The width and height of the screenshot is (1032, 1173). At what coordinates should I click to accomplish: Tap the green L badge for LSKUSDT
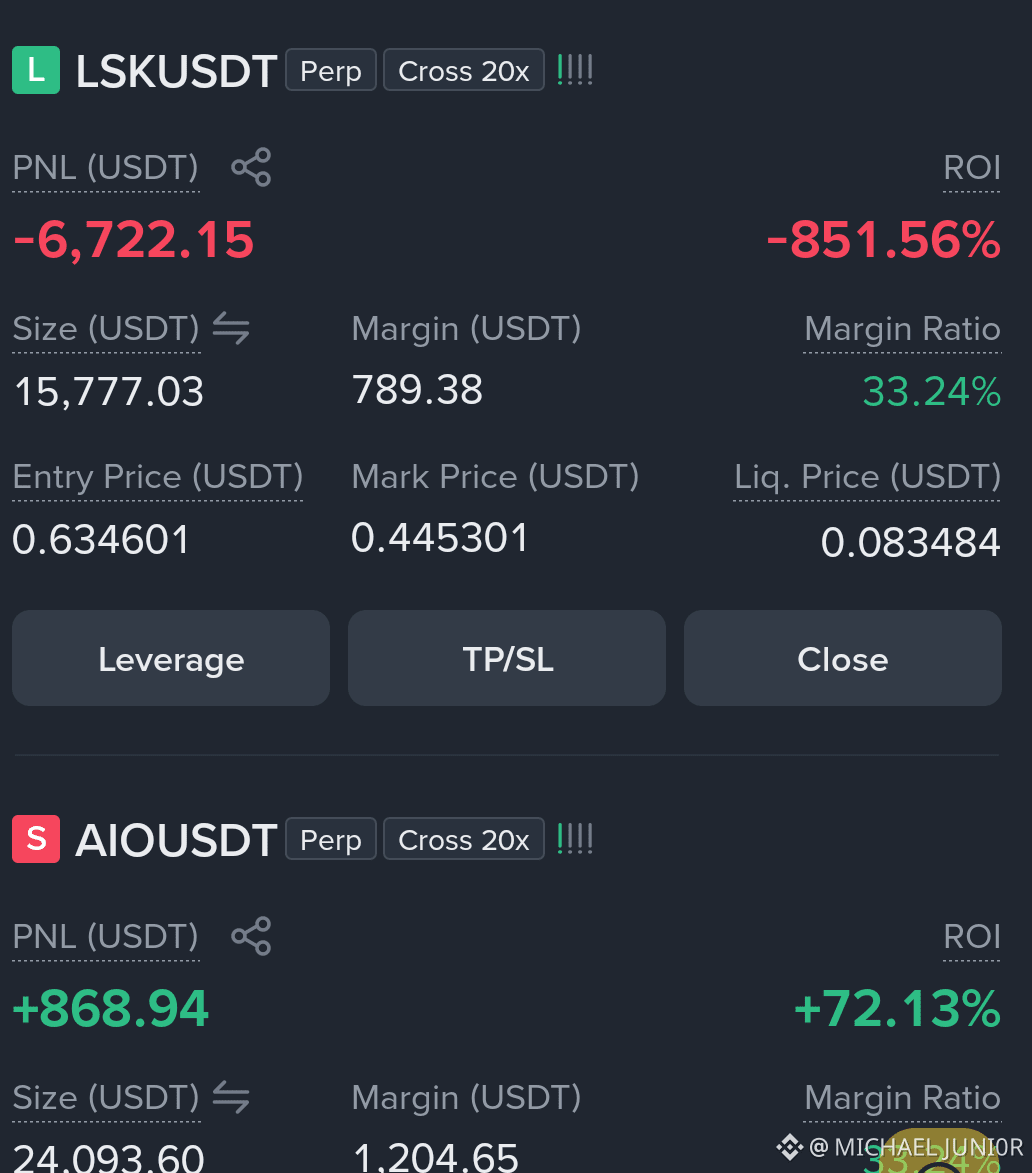pyautogui.click(x=36, y=70)
